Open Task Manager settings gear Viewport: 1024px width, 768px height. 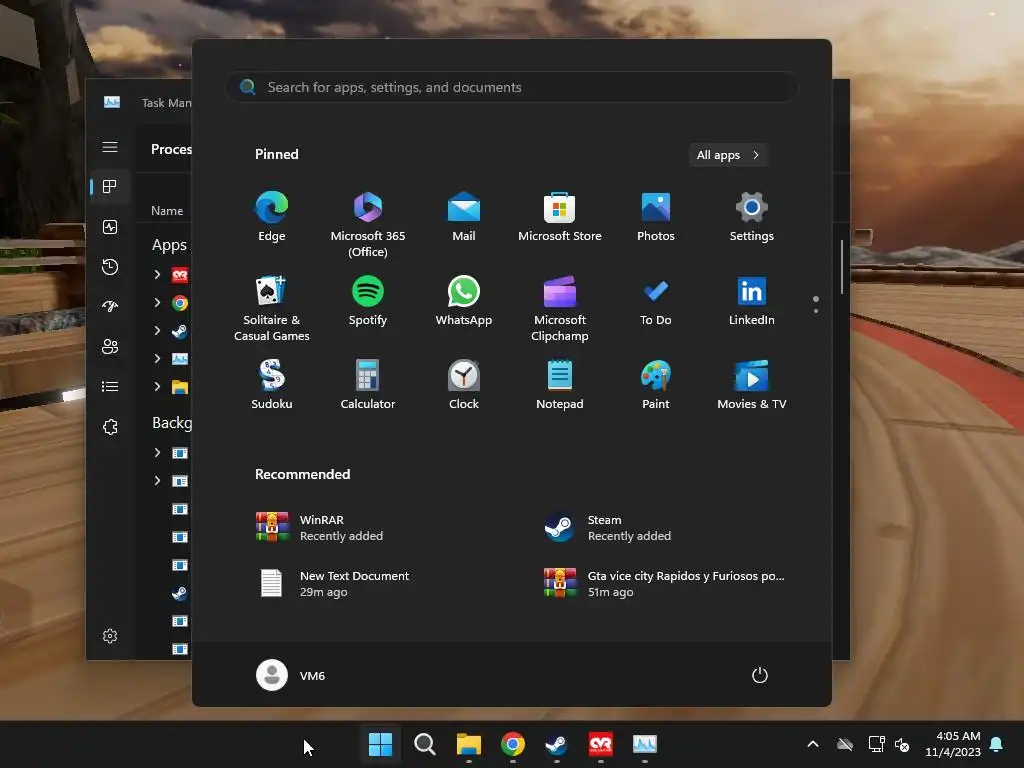110,636
